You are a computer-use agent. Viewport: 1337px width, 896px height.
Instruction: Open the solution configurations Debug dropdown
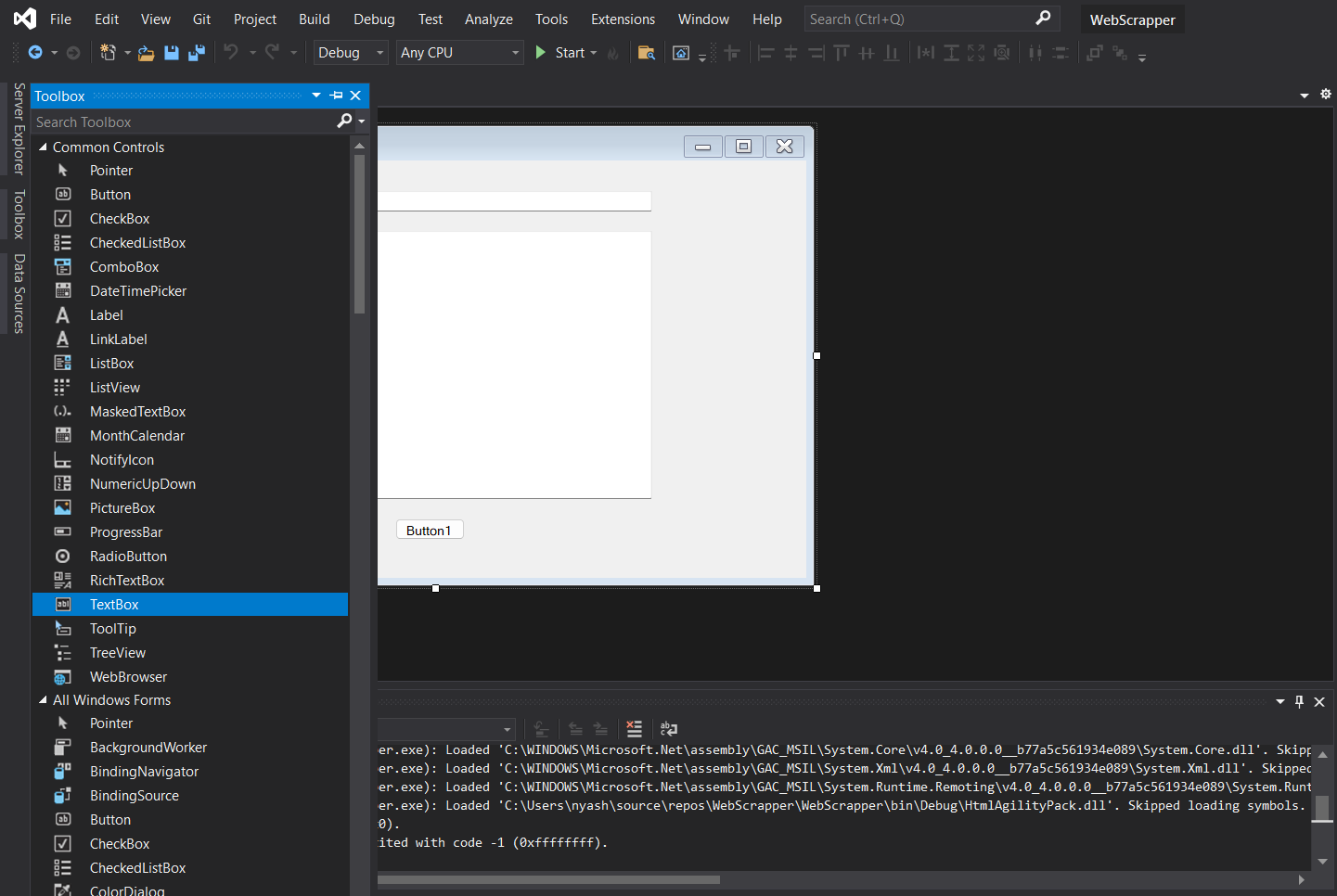pyautogui.click(x=350, y=52)
